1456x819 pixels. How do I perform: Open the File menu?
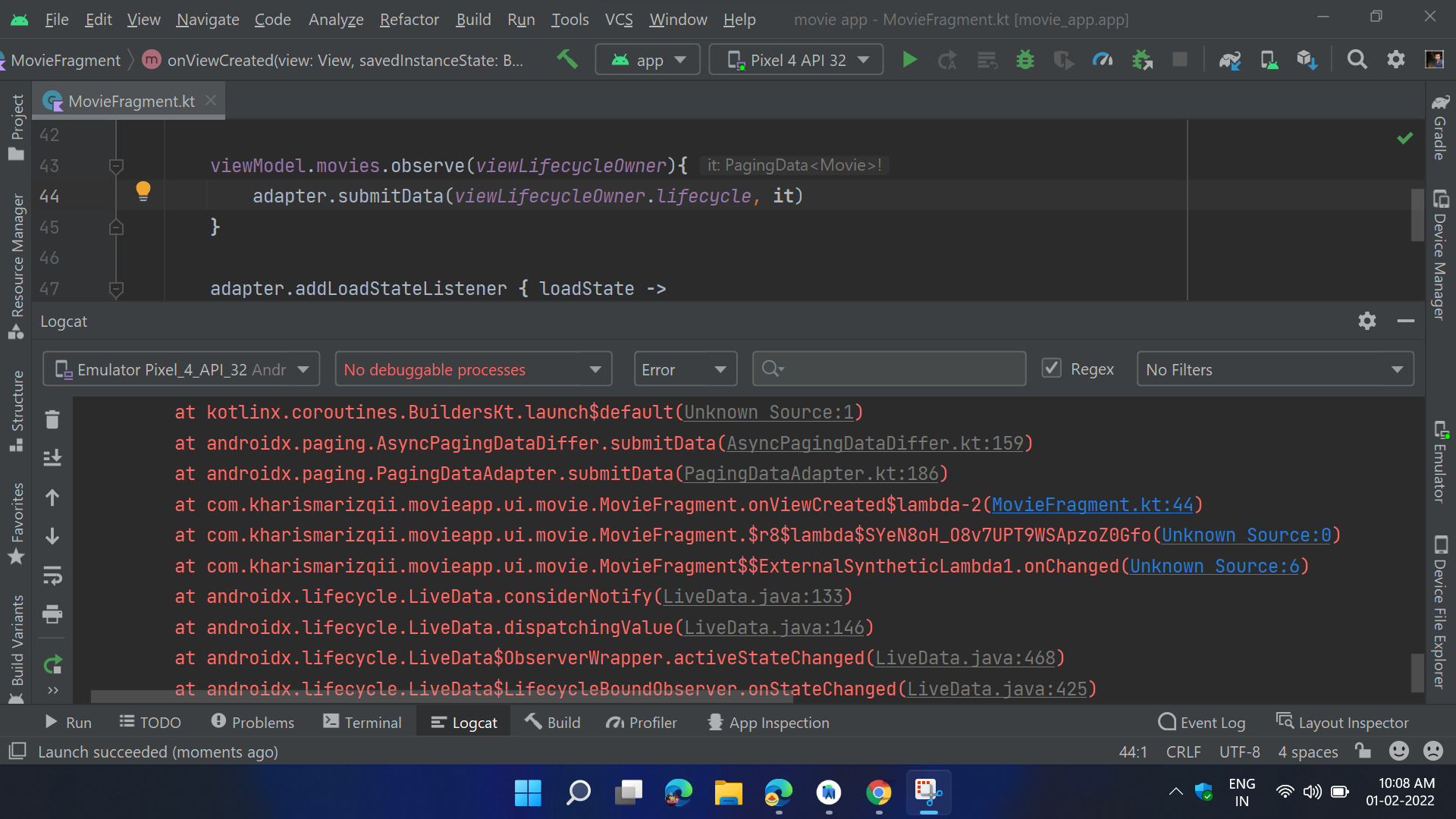[x=56, y=20]
